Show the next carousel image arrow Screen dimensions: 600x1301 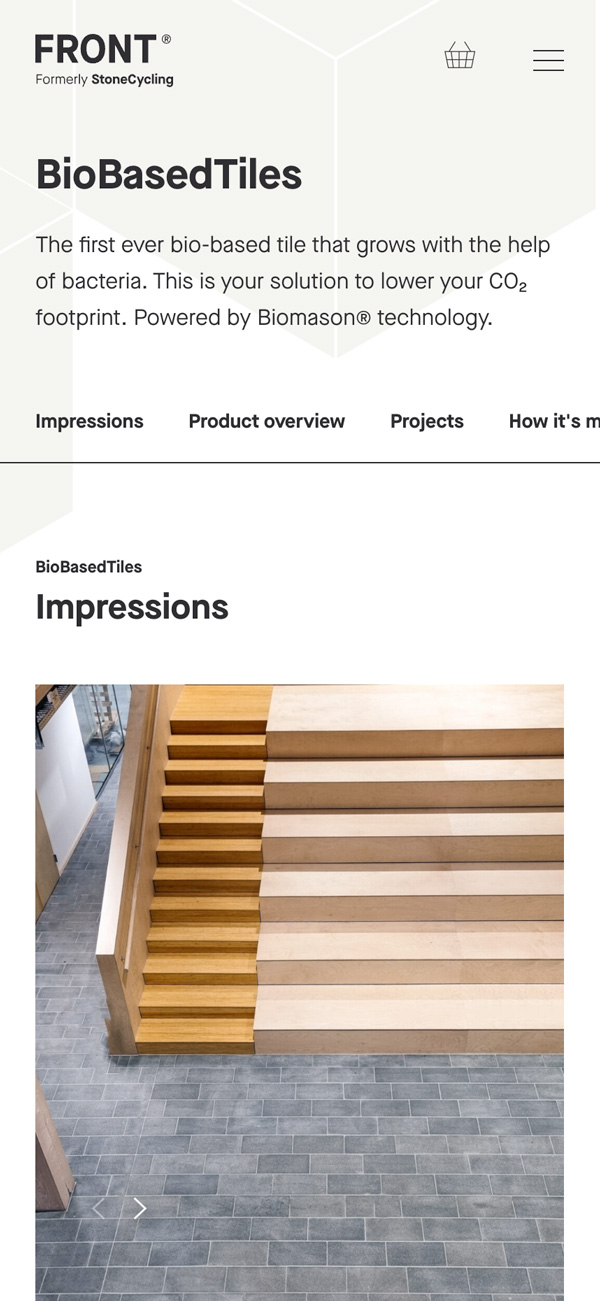(140, 1208)
